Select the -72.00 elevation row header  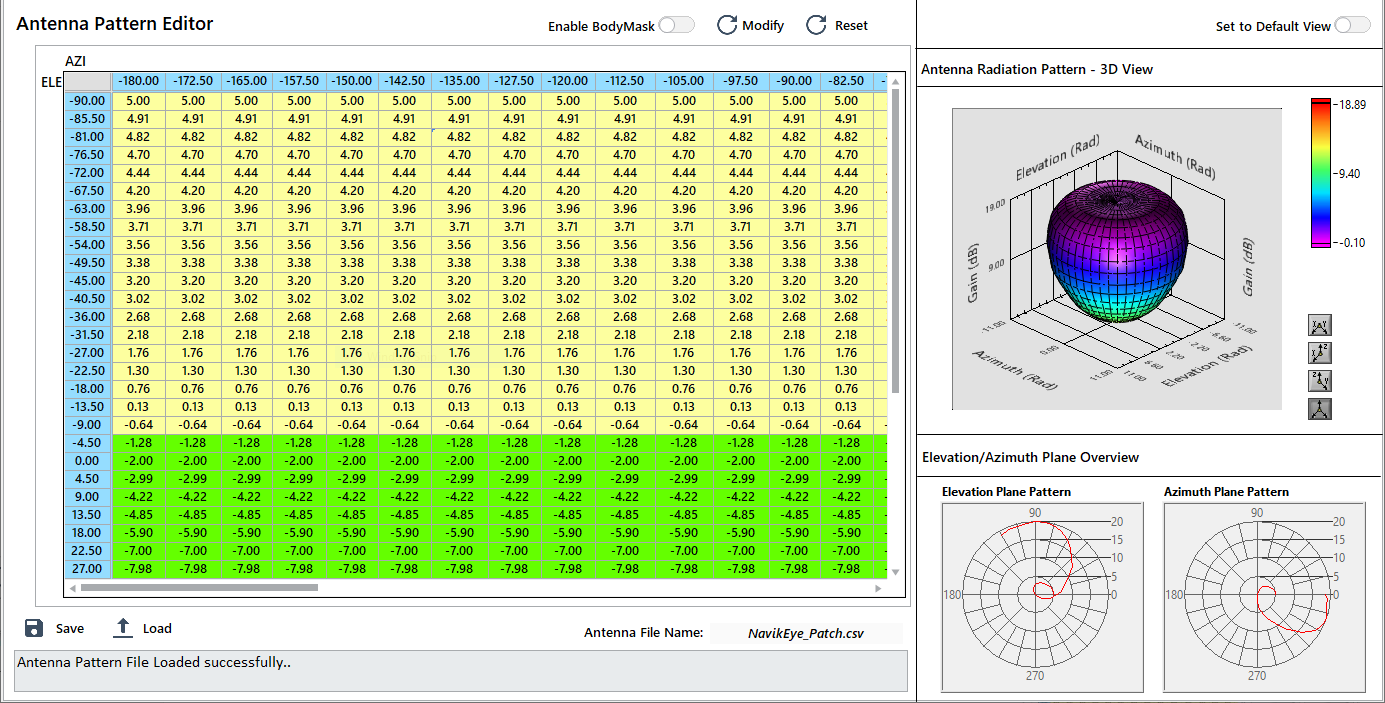[88, 172]
